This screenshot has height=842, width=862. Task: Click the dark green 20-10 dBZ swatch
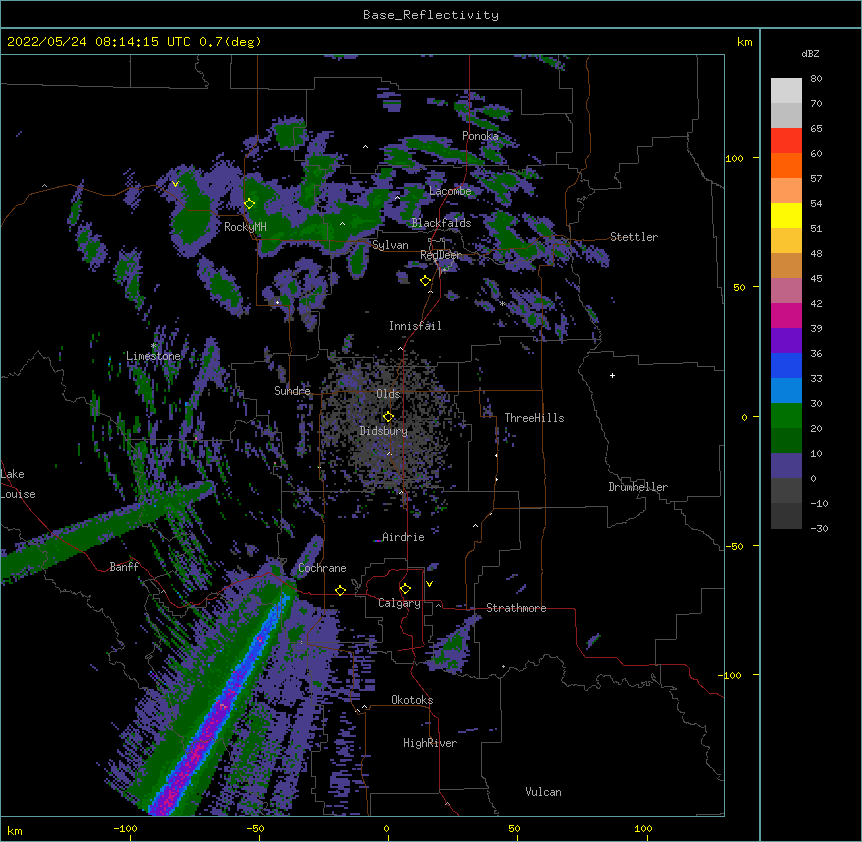tap(786, 441)
